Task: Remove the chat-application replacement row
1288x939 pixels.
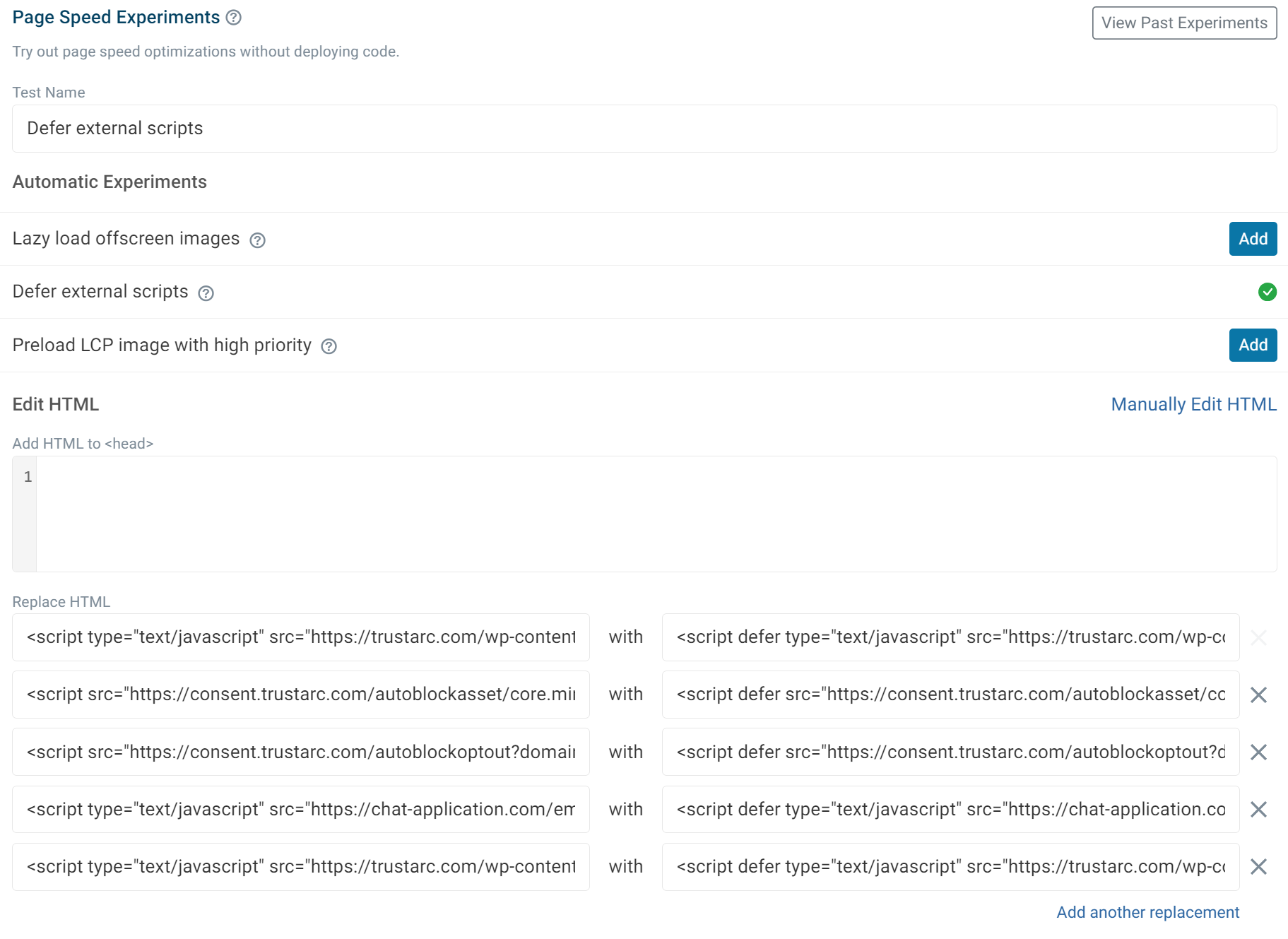Action: click(x=1258, y=809)
